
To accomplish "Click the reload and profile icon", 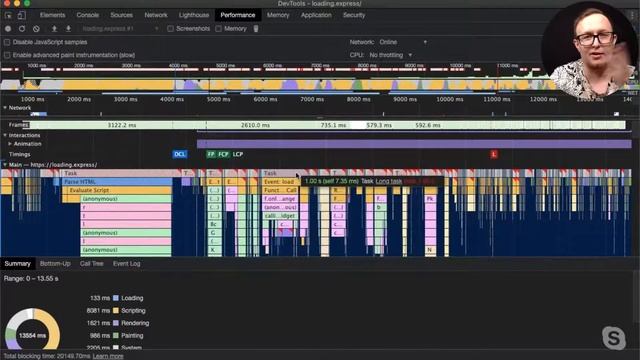I will click(x=22, y=29).
